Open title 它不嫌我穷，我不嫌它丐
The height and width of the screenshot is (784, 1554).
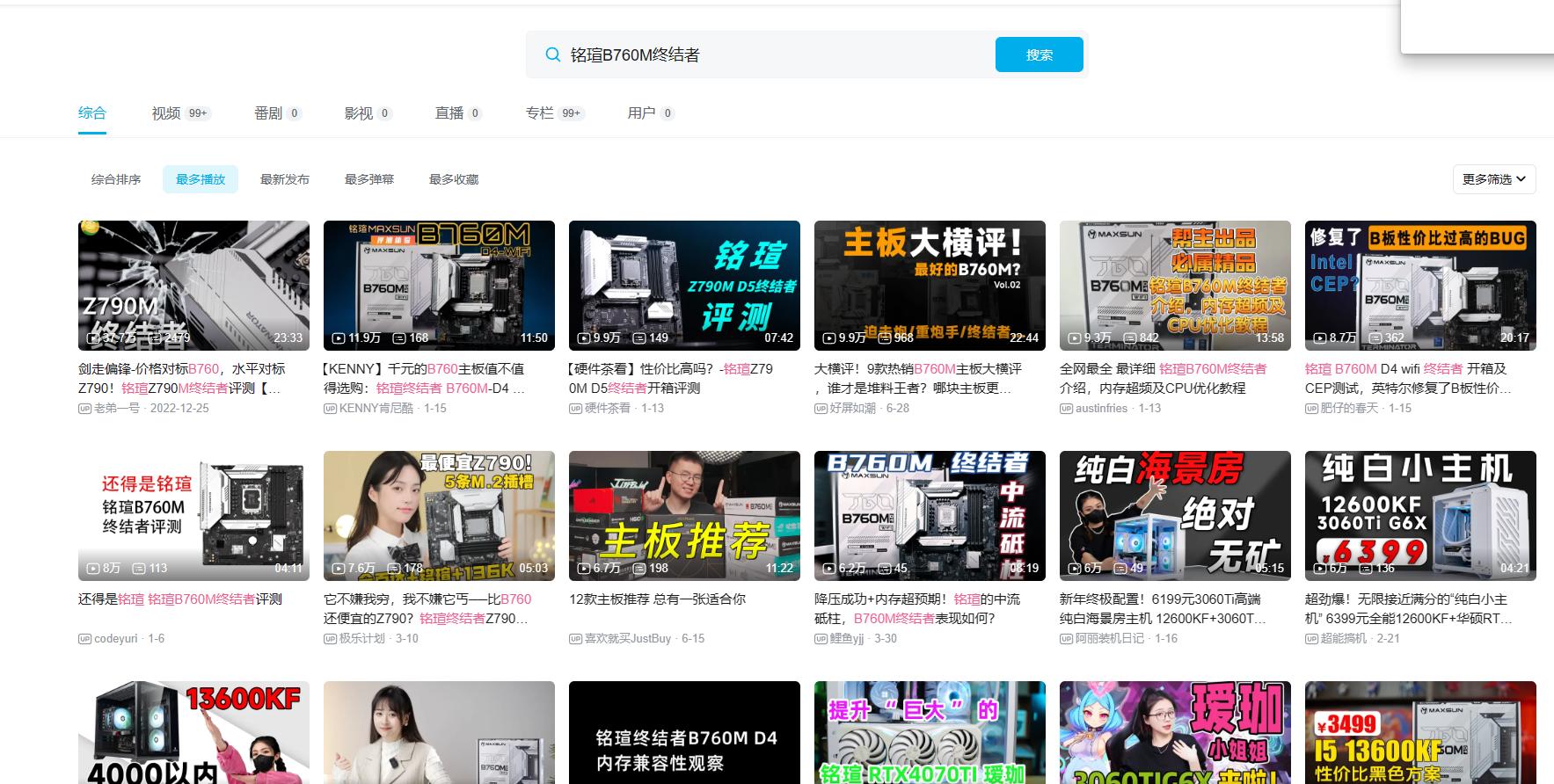427,608
